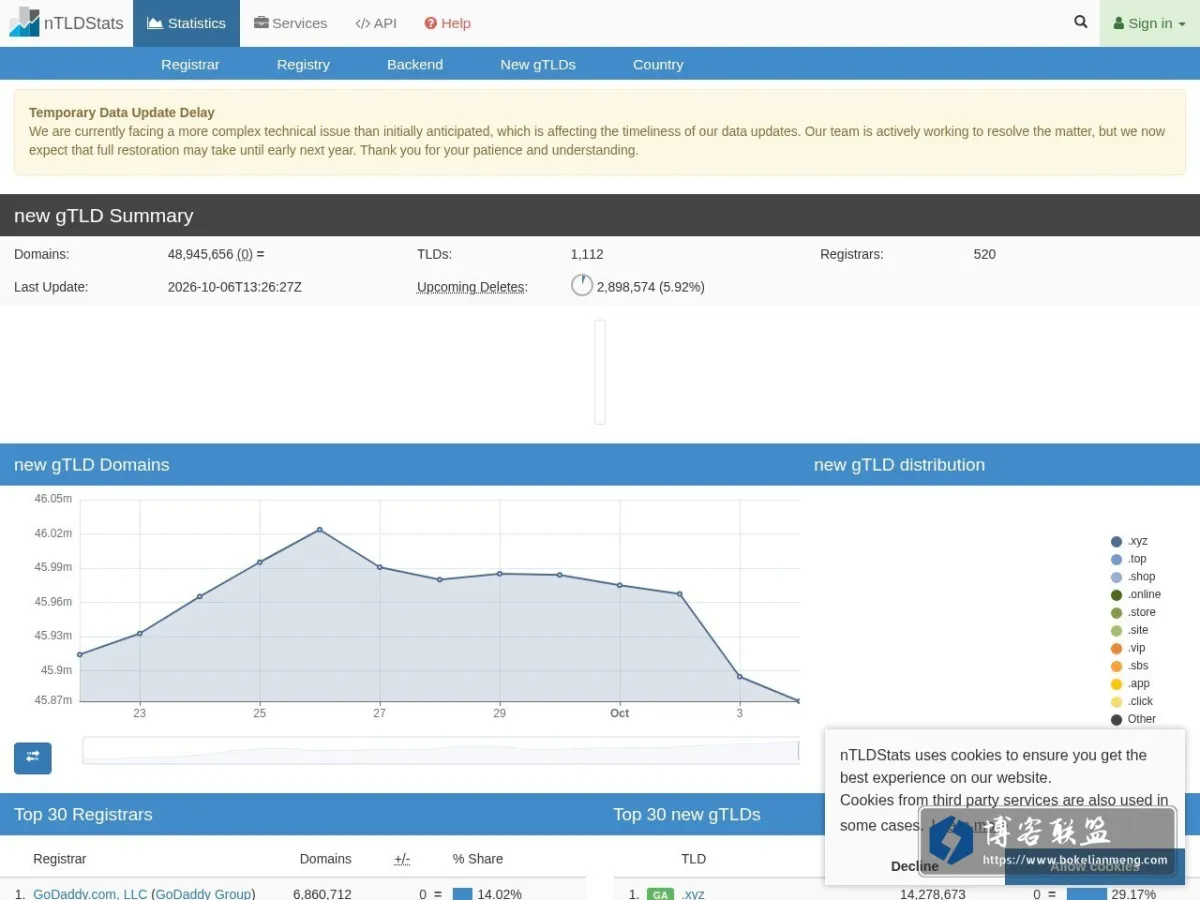Screen dimensions: 1200x900
Task: Click the nTLDStats logo icon
Action: [25, 22]
